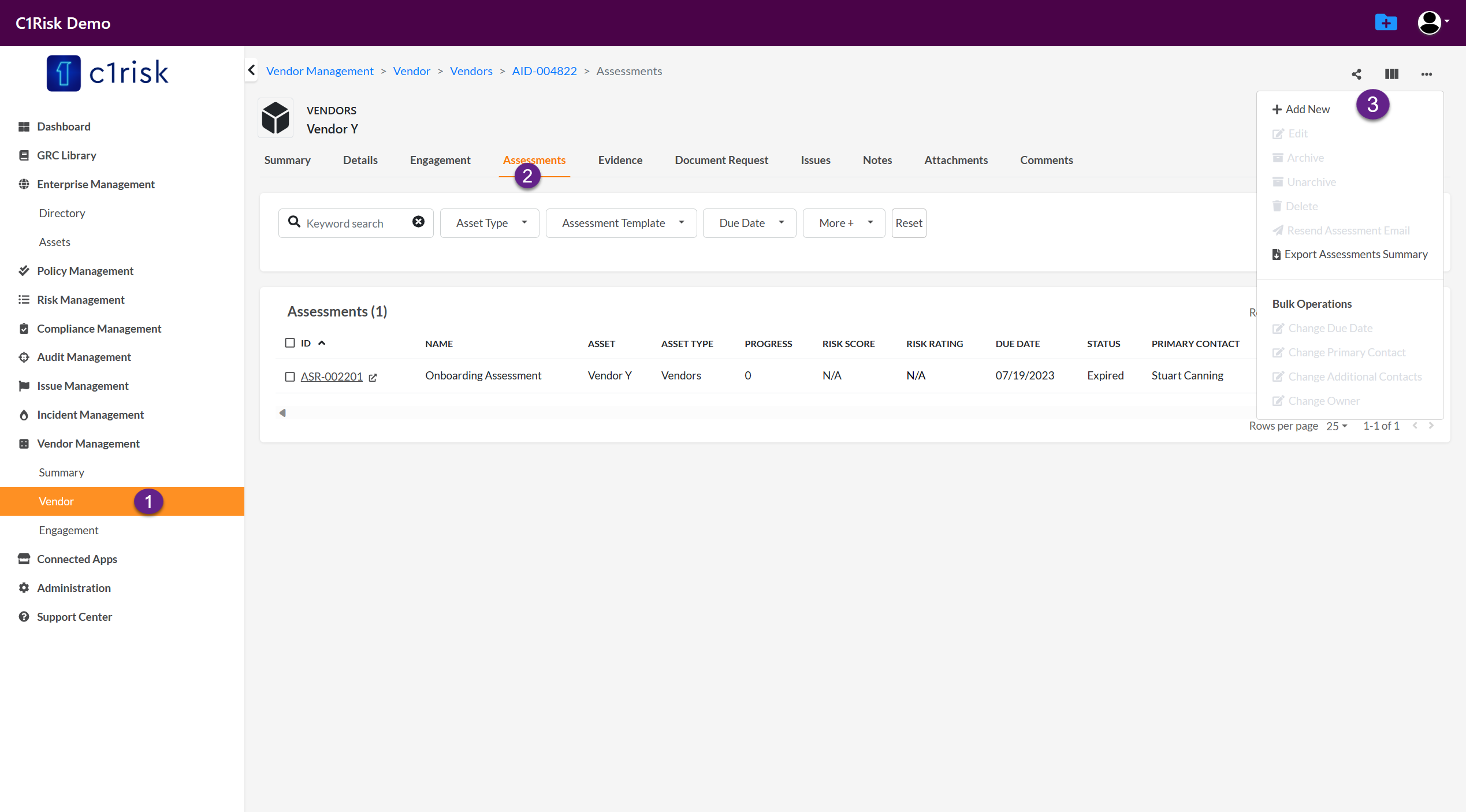
Task: Click the black cube vendor icon
Action: click(x=276, y=118)
